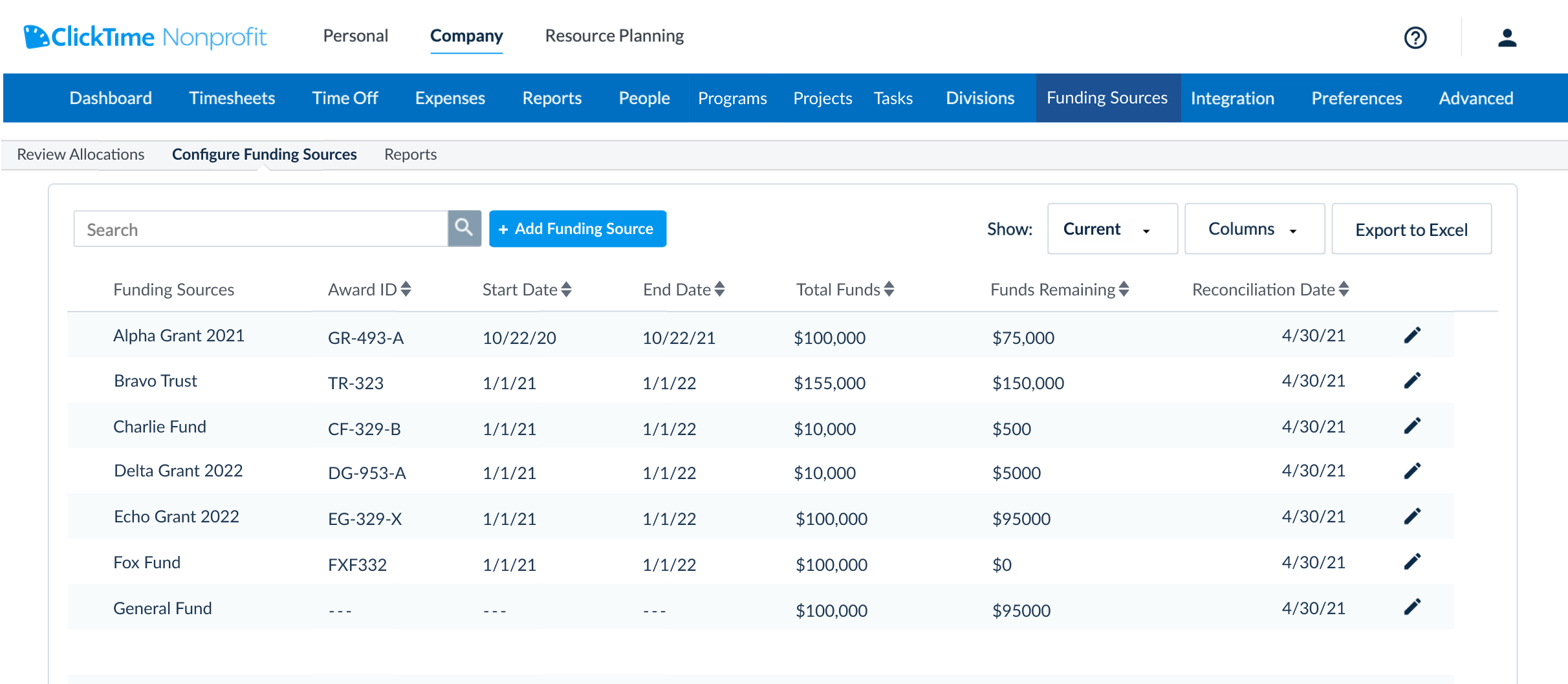Edit the Charlie Fund entry

tap(1412, 425)
